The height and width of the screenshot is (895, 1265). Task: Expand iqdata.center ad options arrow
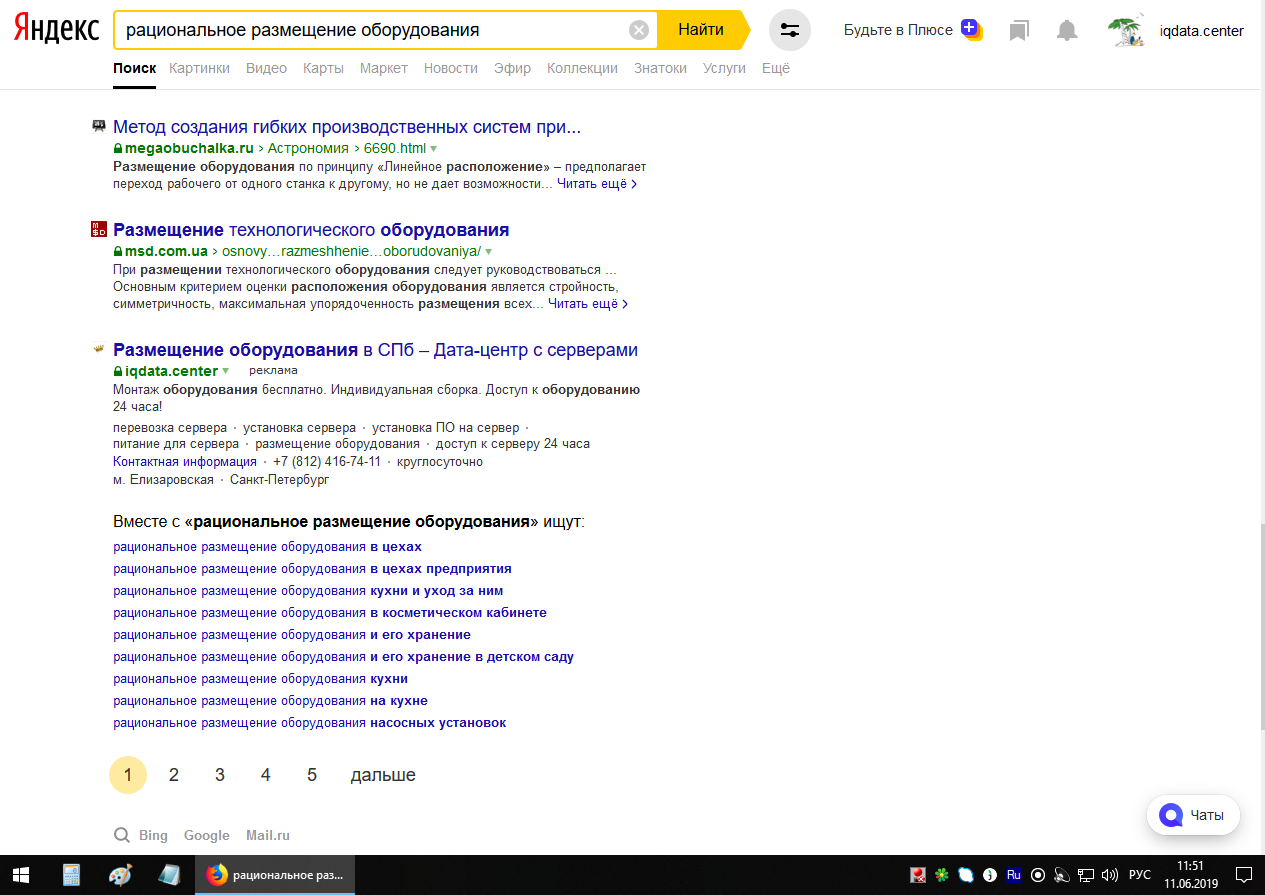(226, 372)
